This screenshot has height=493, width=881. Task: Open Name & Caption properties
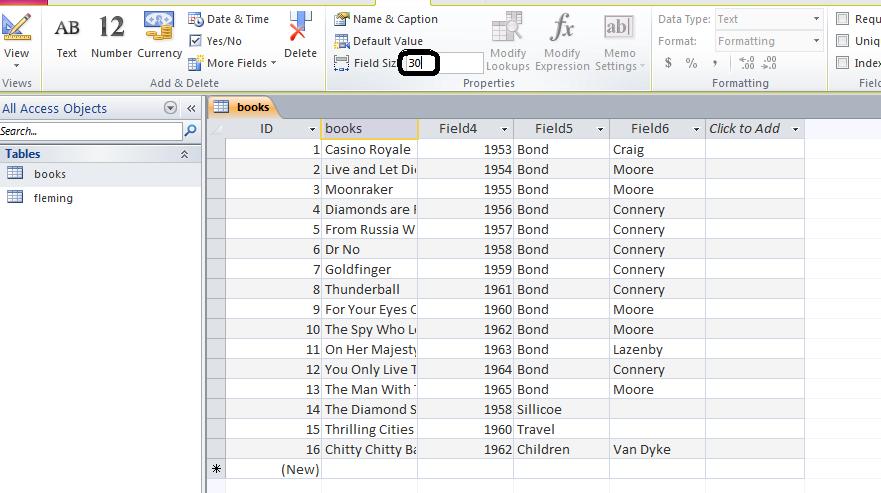coord(385,19)
